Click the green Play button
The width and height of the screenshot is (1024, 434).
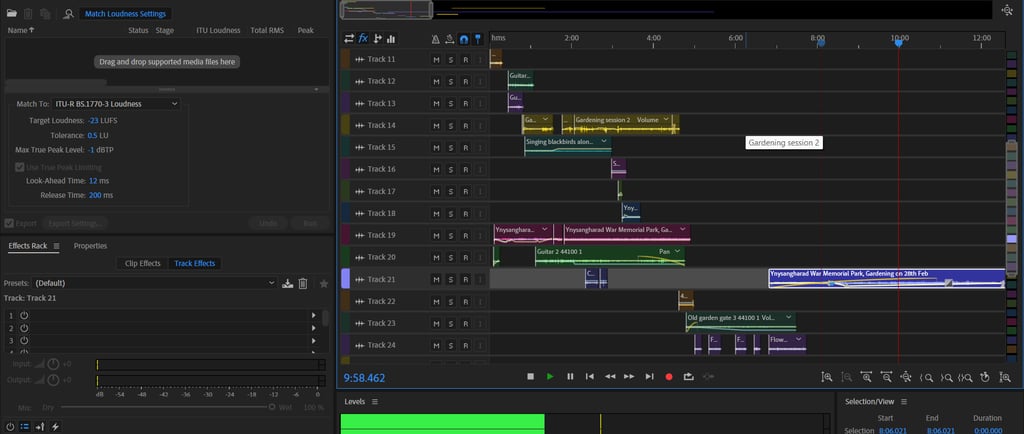[550, 376]
